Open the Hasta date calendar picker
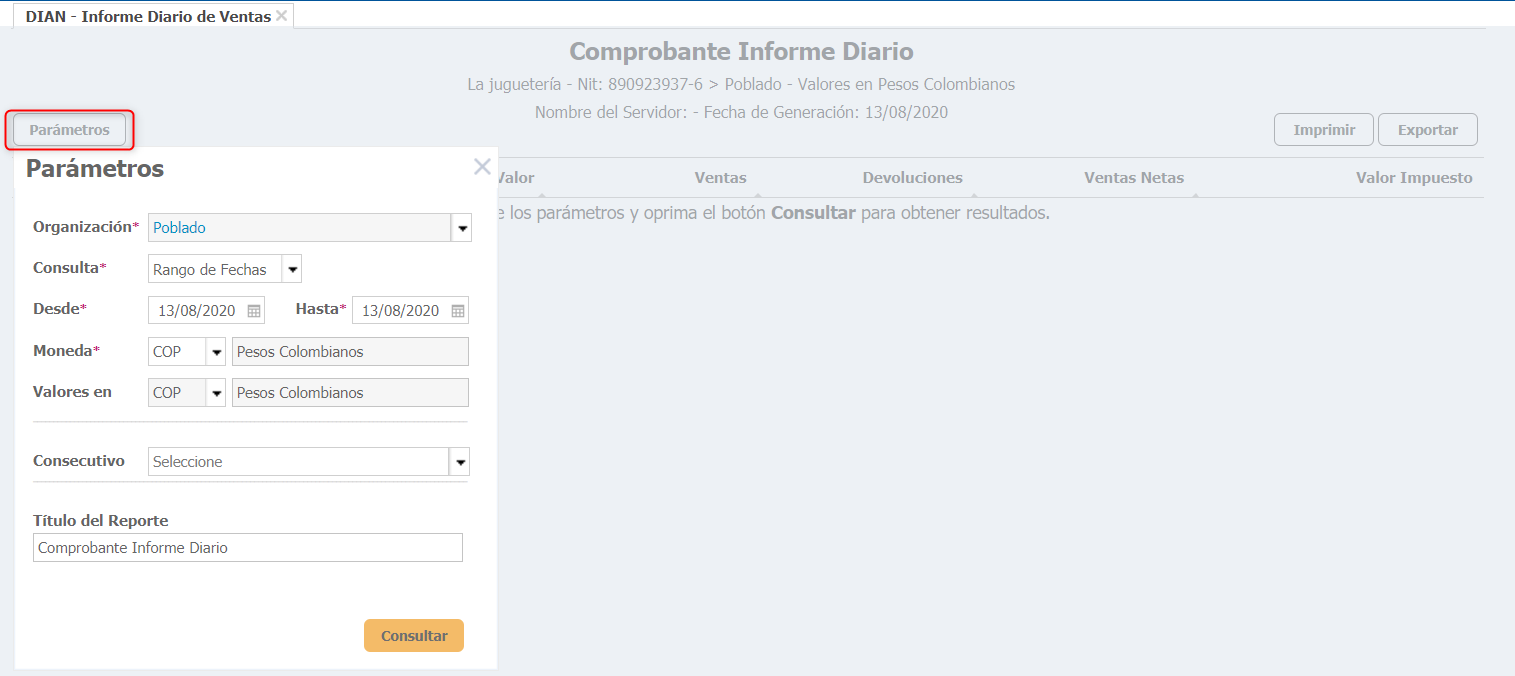The image size is (1515, 676). [x=458, y=311]
